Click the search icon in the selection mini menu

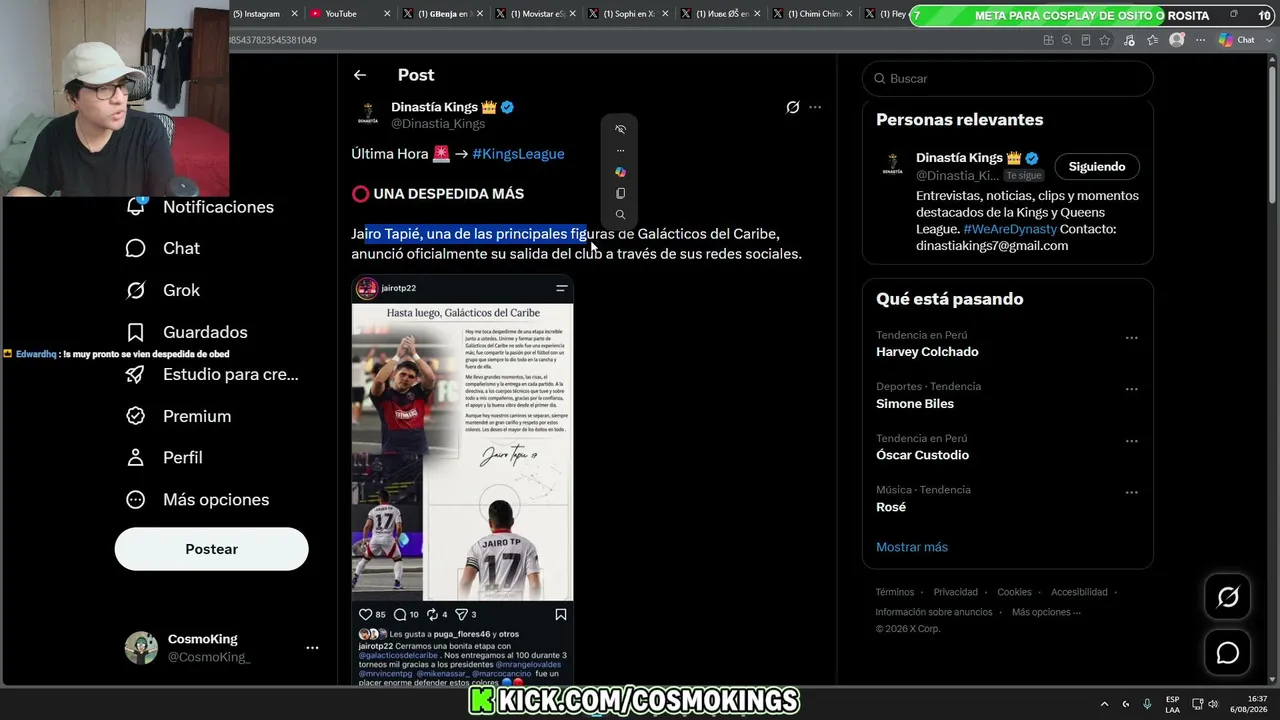(620, 214)
